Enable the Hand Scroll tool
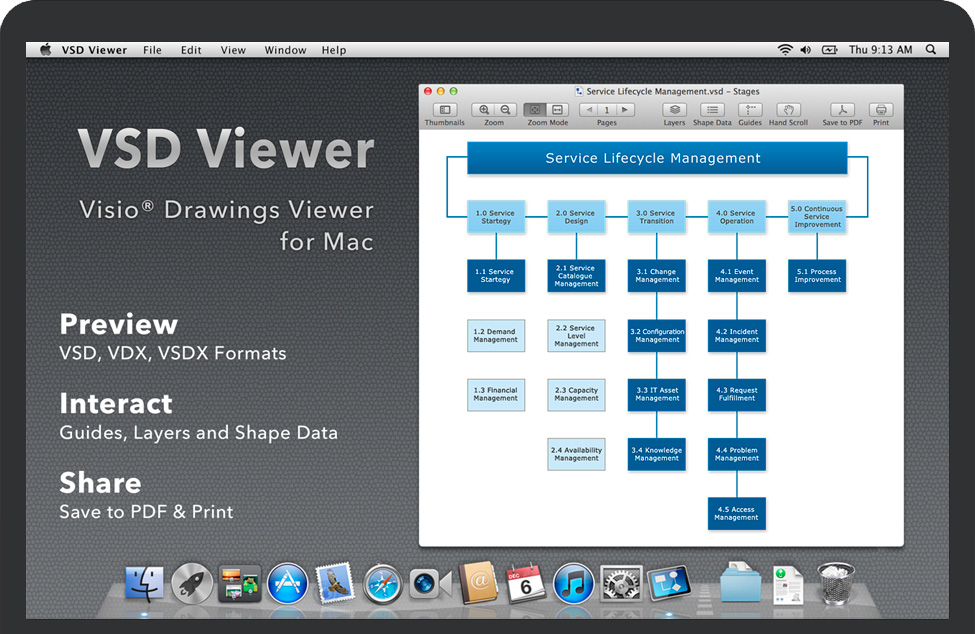The image size is (975, 634). [x=788, y=110]
